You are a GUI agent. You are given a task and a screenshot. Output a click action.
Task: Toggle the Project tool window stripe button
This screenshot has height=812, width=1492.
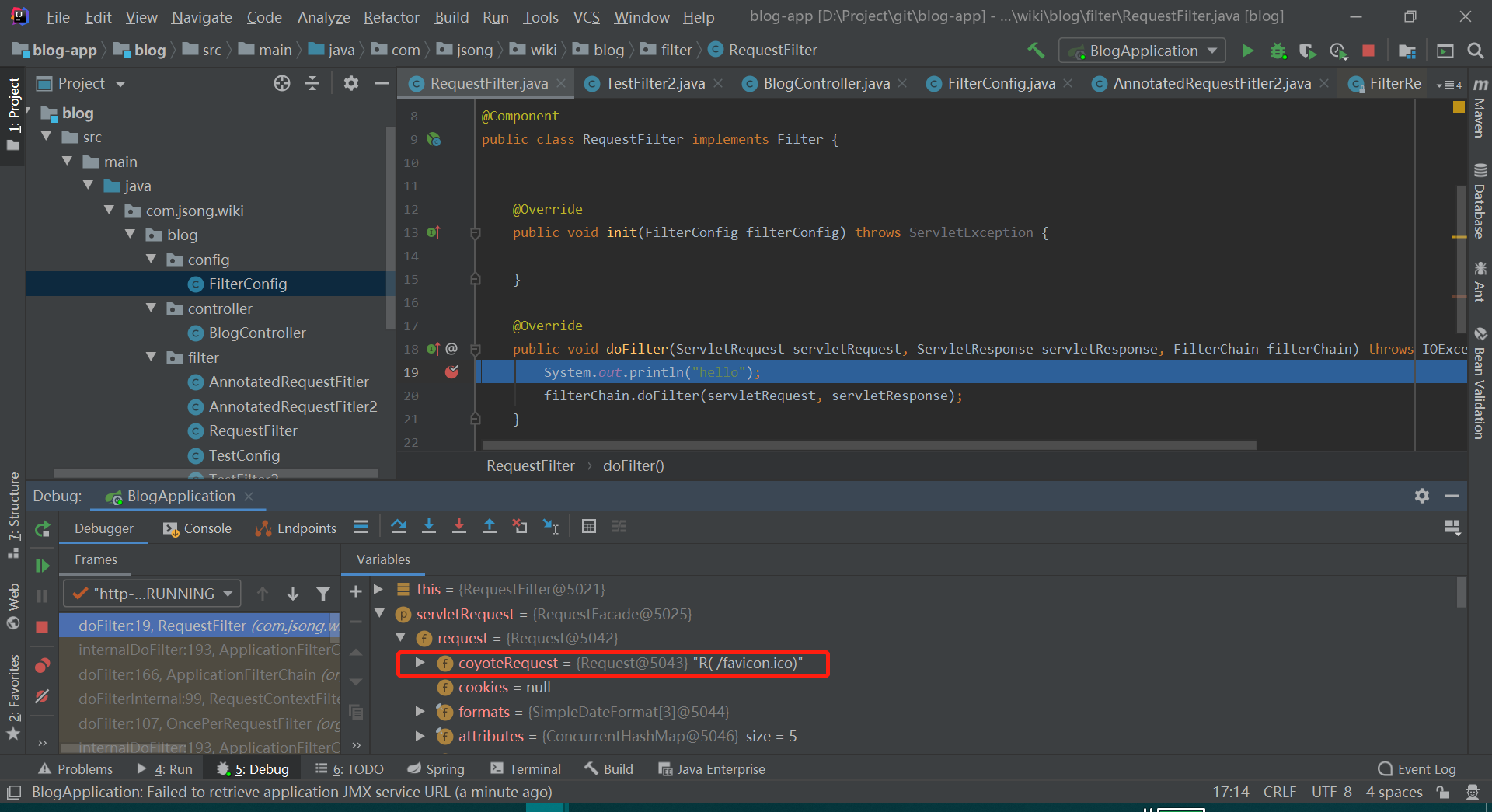coord(13,113)
